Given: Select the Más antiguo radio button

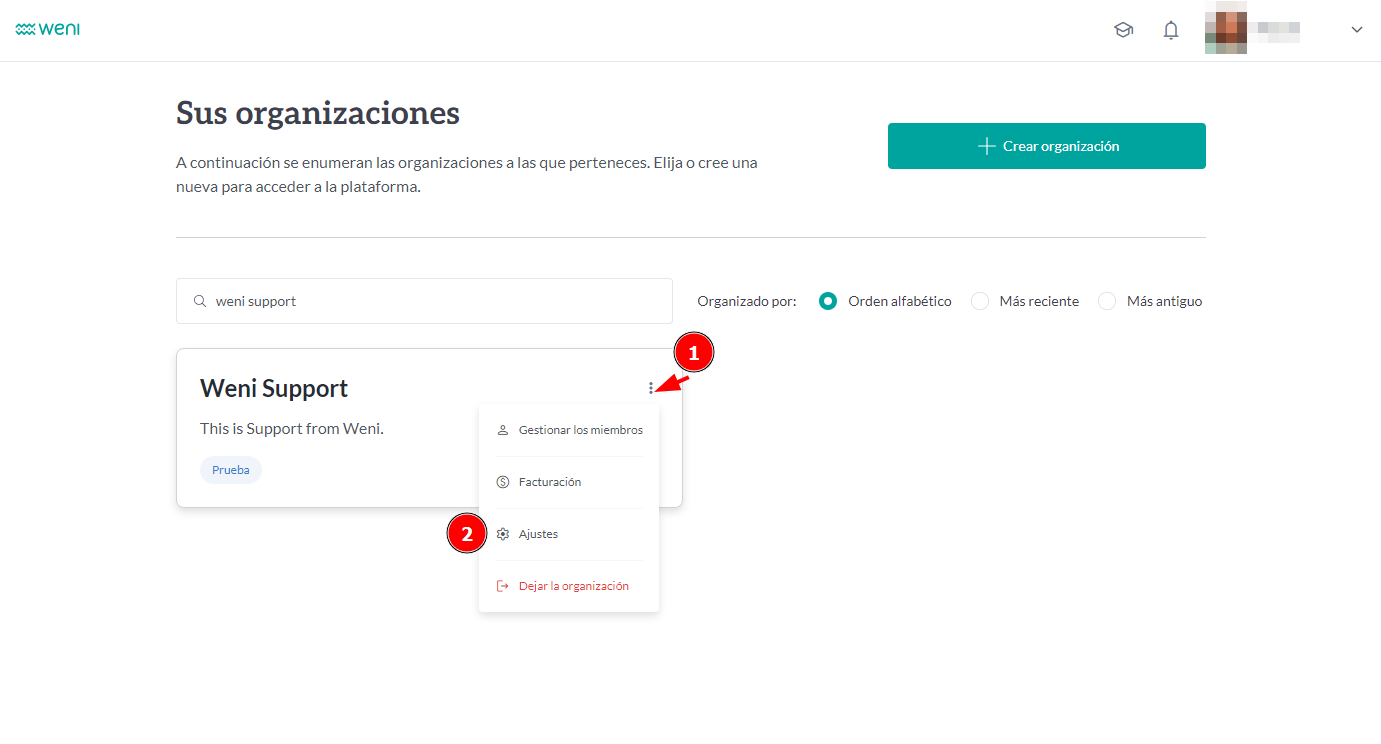Looking at the screenshot, I should coord(1107,300).
